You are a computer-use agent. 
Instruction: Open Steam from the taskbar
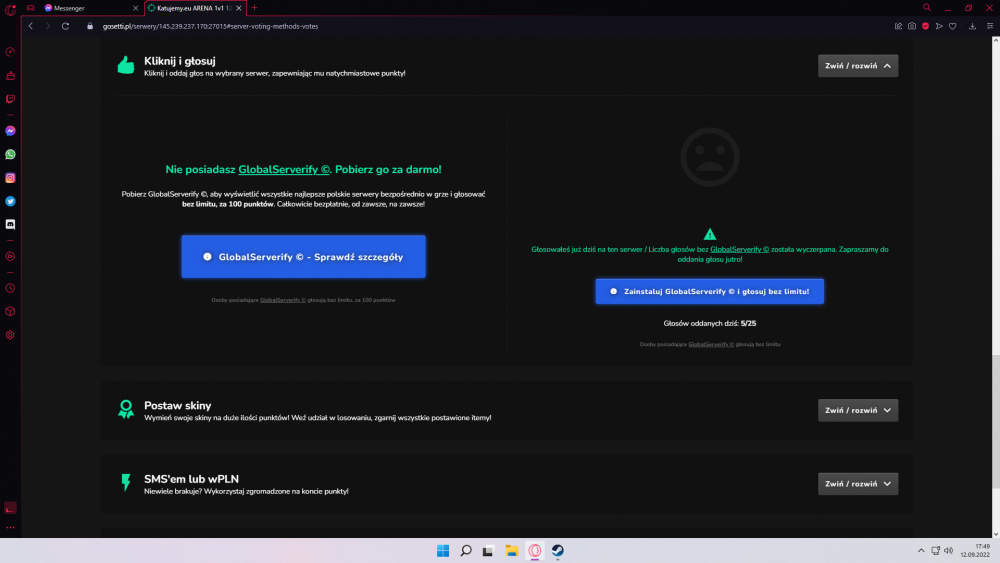tap(557, 550)
